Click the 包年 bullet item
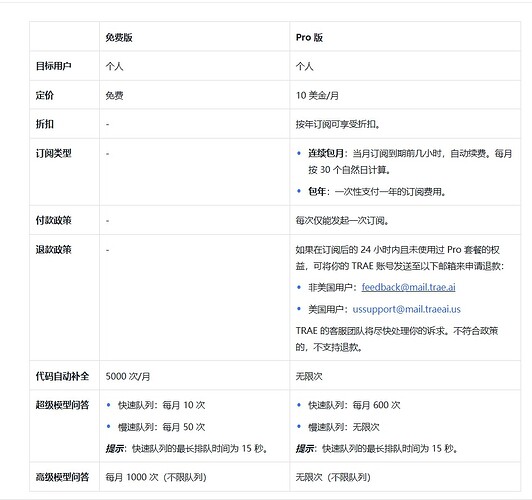 coord(377,192)
